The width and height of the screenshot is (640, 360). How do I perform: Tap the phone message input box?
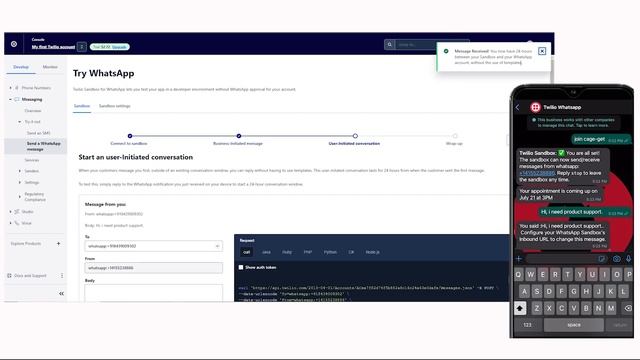point(567,258)
